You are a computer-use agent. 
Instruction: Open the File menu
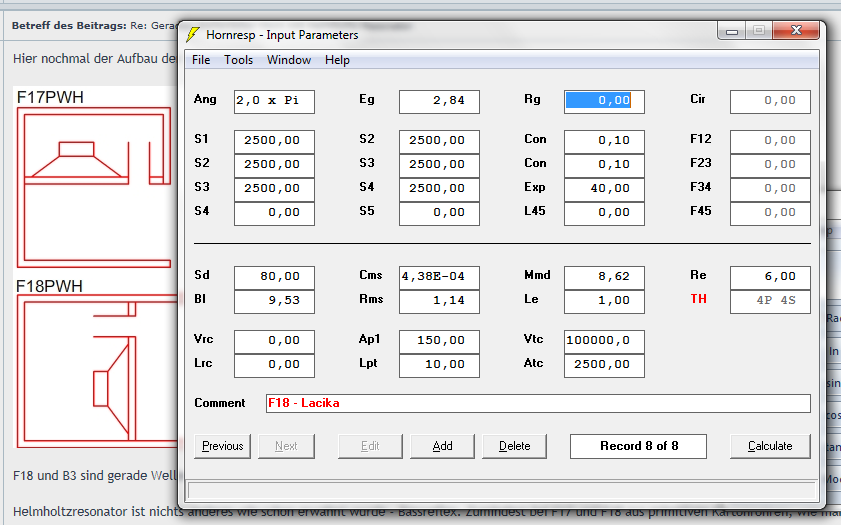pyautogui.click(x=201, y=60)
